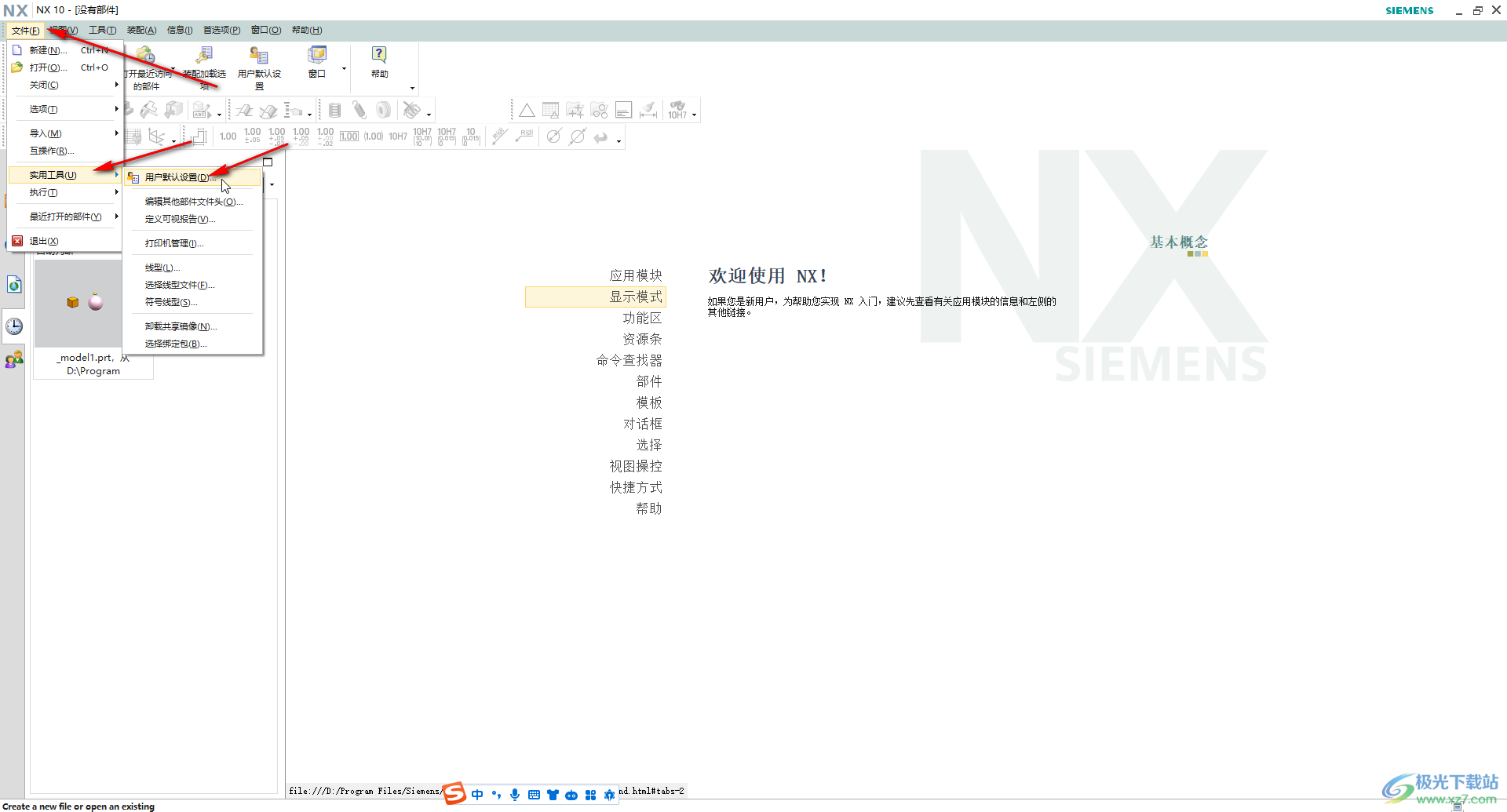Open the 快捷方式 welcome page link

click(x=636, y=487)
